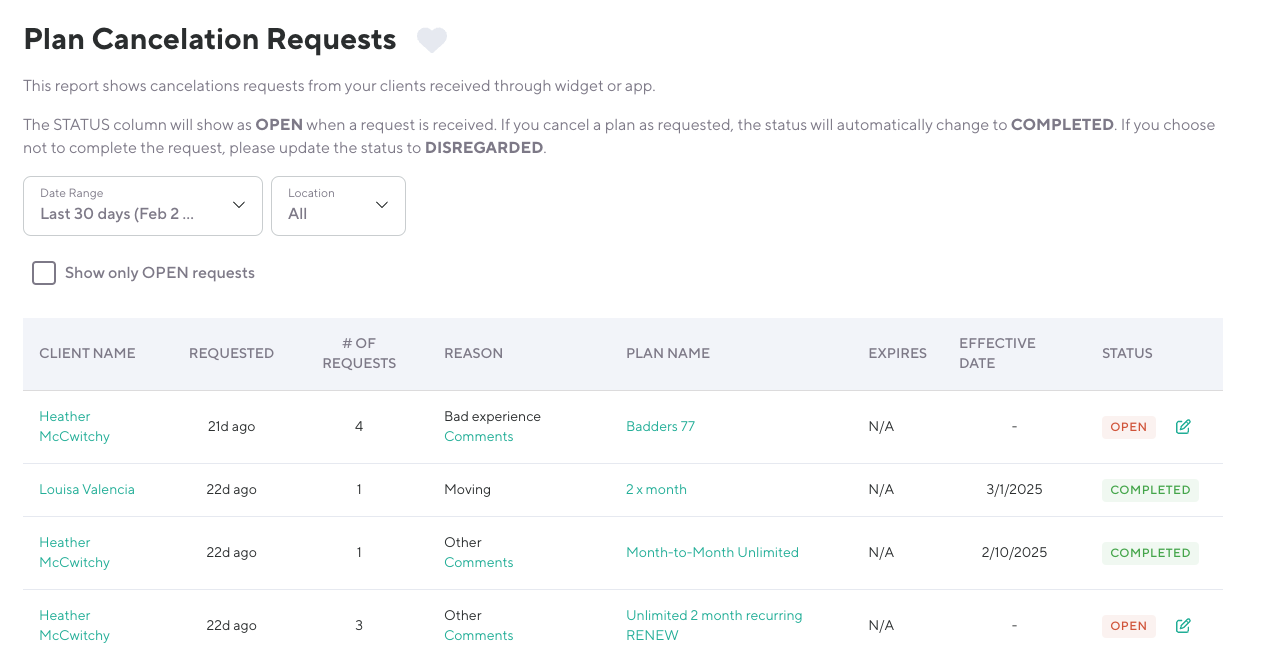The height and width of the screenshot is (670, 1267).
Task: Open the Month-to-Month Unlimited plan
Action: tap(712, 553)
